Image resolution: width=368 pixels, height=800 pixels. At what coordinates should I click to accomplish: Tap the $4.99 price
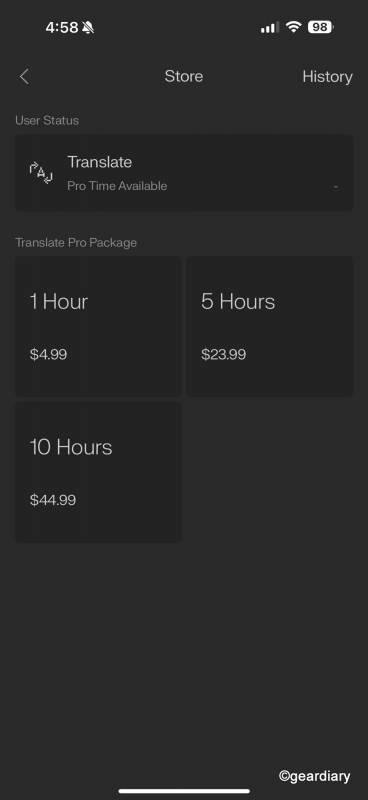pyautogui.click(x=48, y=355)
